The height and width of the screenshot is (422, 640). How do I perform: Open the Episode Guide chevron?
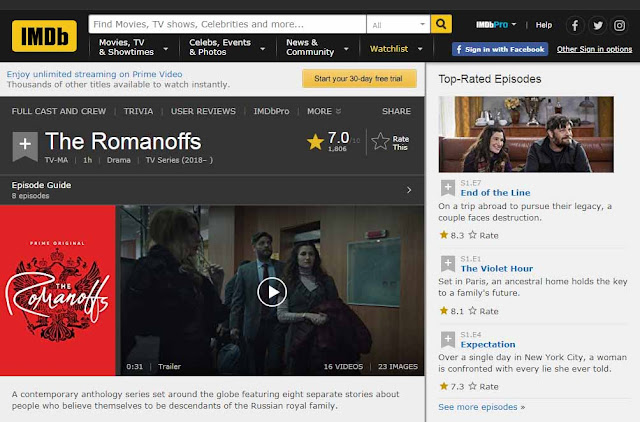[409, 190]
